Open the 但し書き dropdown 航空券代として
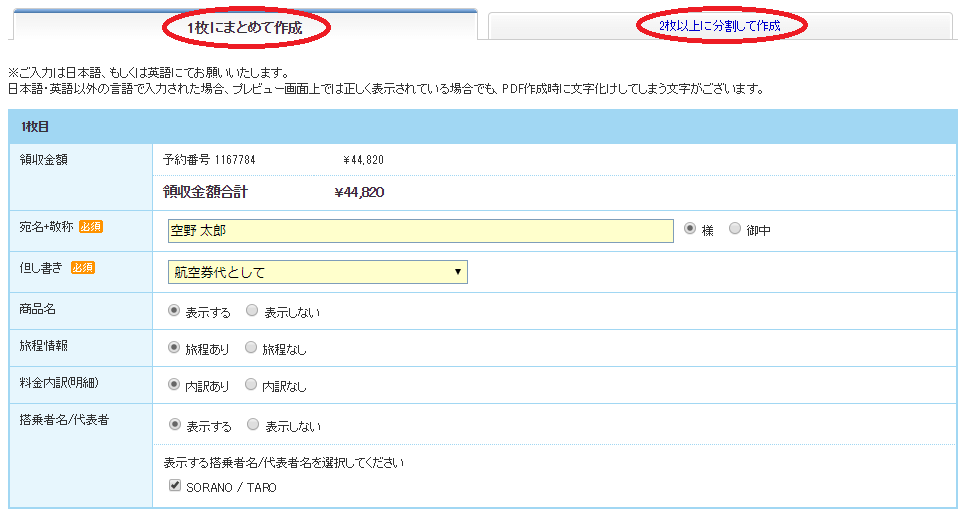Viewport: 968px width, 519px height. click(x=317, y=272)
